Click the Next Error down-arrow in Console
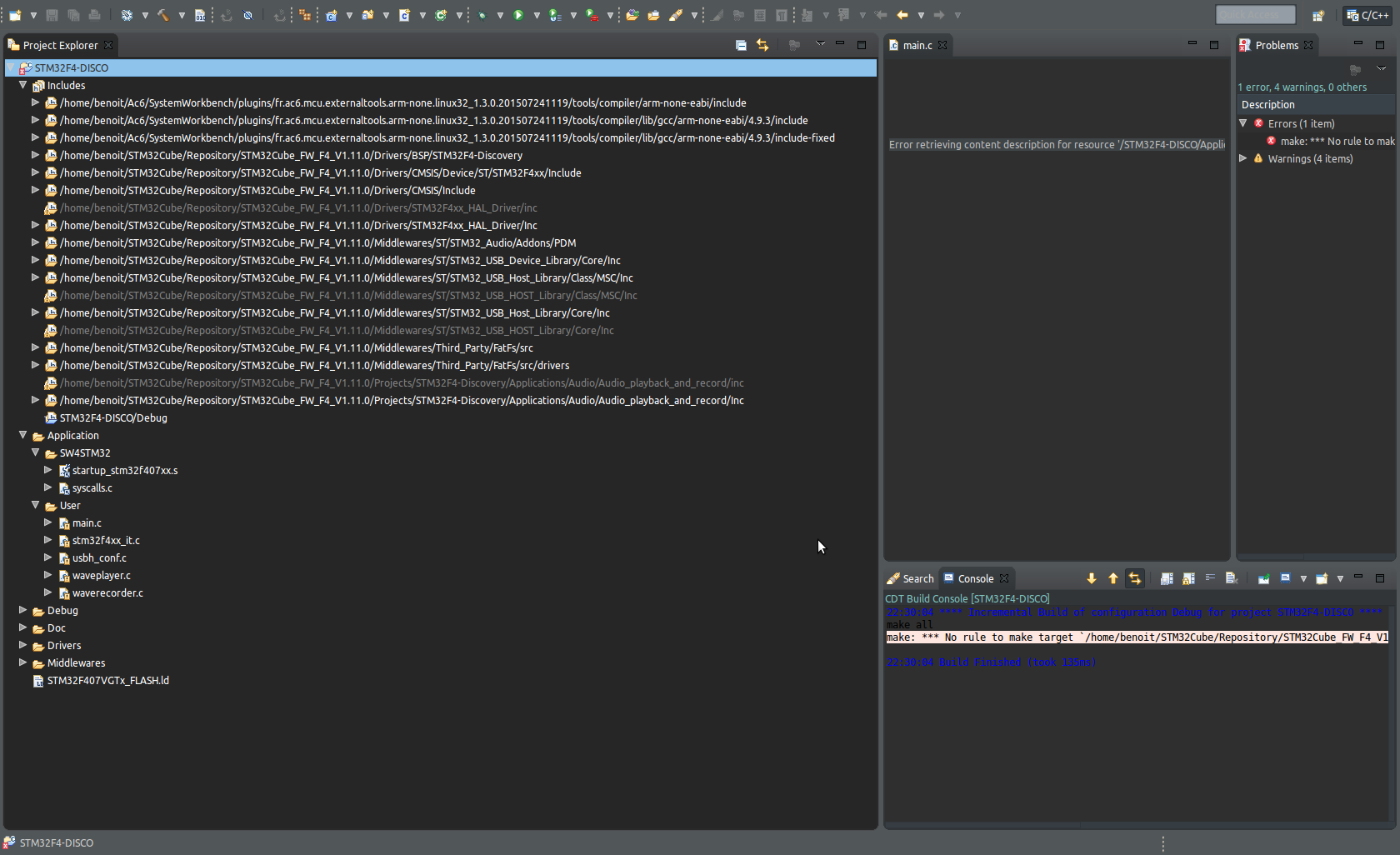This screenshot has width=1400, height=855. (1092, 578)
